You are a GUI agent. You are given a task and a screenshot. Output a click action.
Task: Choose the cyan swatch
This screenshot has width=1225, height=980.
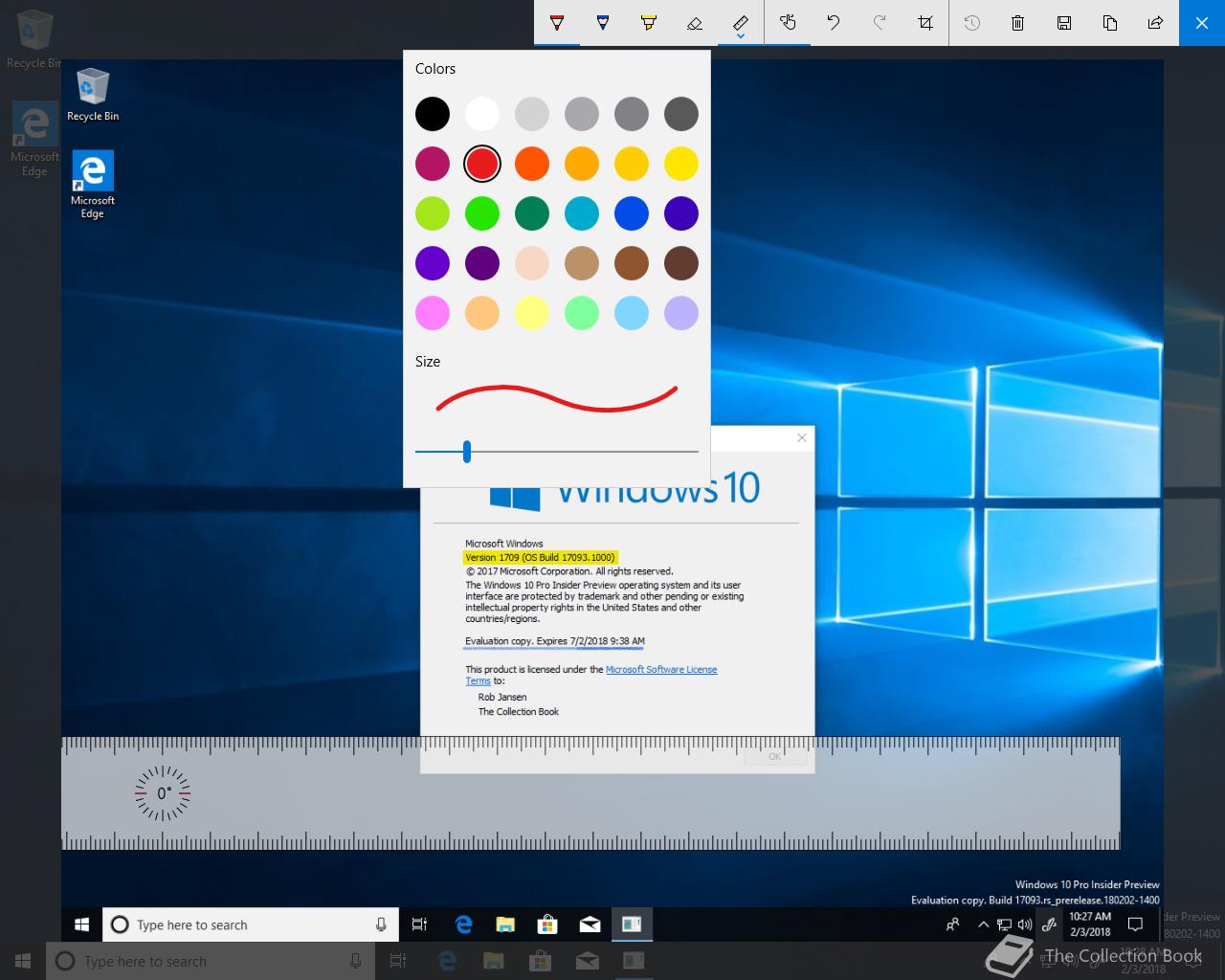tap(582, 213)
